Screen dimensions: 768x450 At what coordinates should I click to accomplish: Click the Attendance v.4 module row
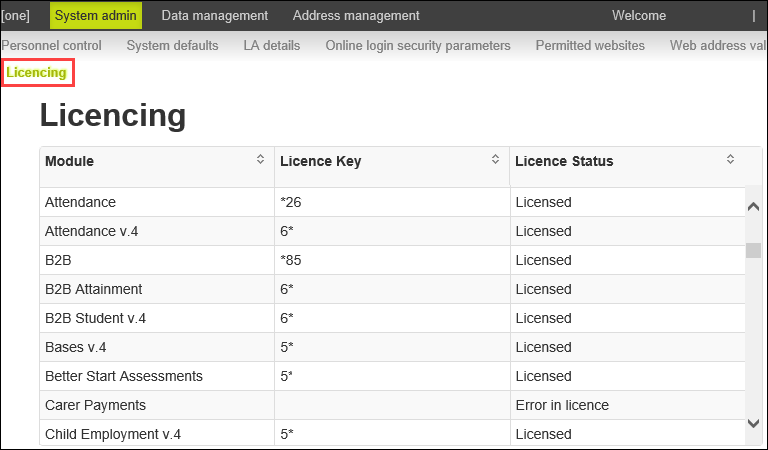(x=92, y=231)
